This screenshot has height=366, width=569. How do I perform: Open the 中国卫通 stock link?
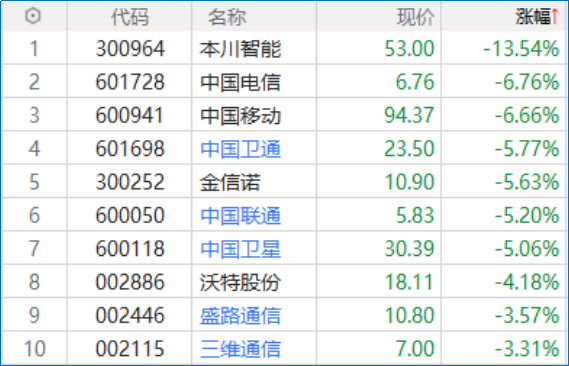[x=241, y=149]
